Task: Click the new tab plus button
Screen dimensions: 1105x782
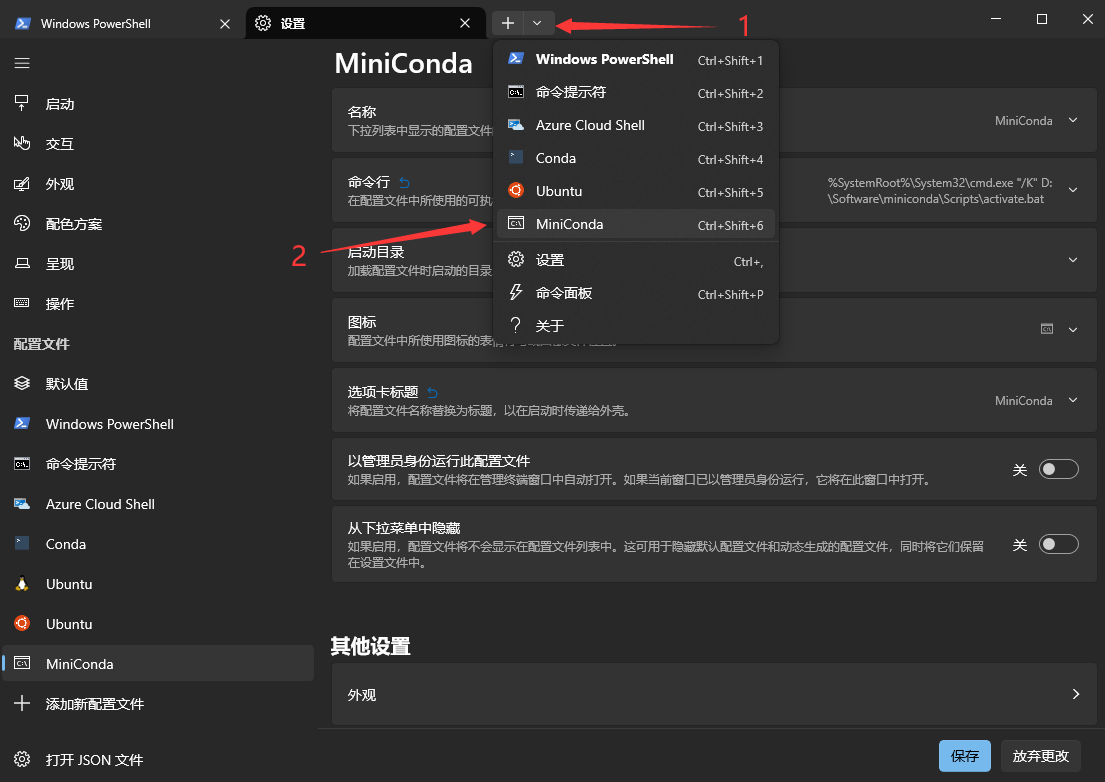Action: point(507,23)
